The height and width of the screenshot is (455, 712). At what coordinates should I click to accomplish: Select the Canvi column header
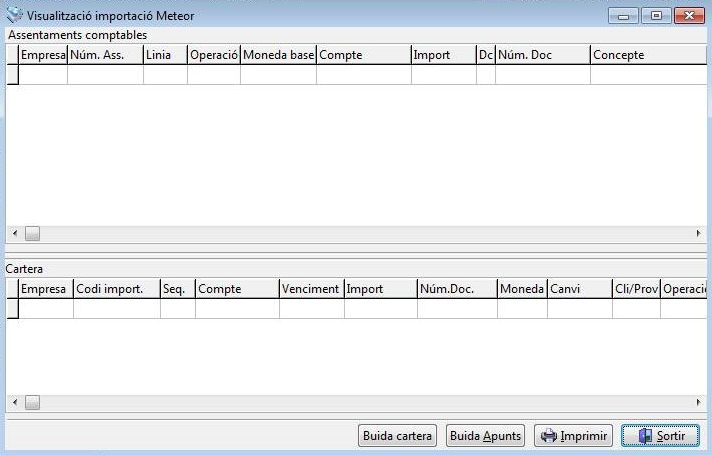click(580, 289)
